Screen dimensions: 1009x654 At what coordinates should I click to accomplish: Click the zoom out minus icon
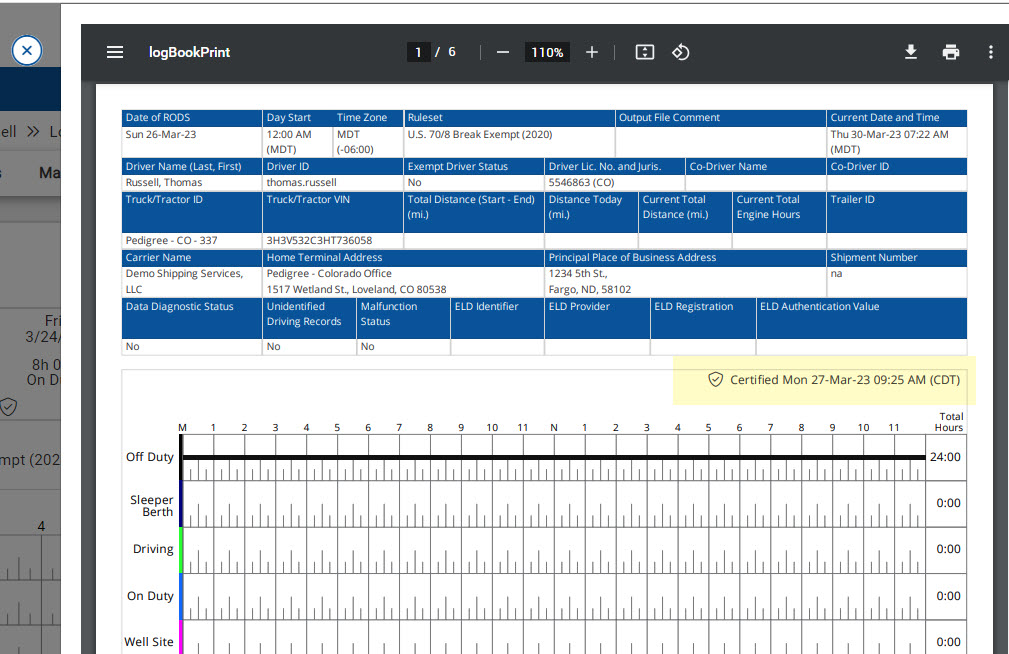(x=503, y=52)
